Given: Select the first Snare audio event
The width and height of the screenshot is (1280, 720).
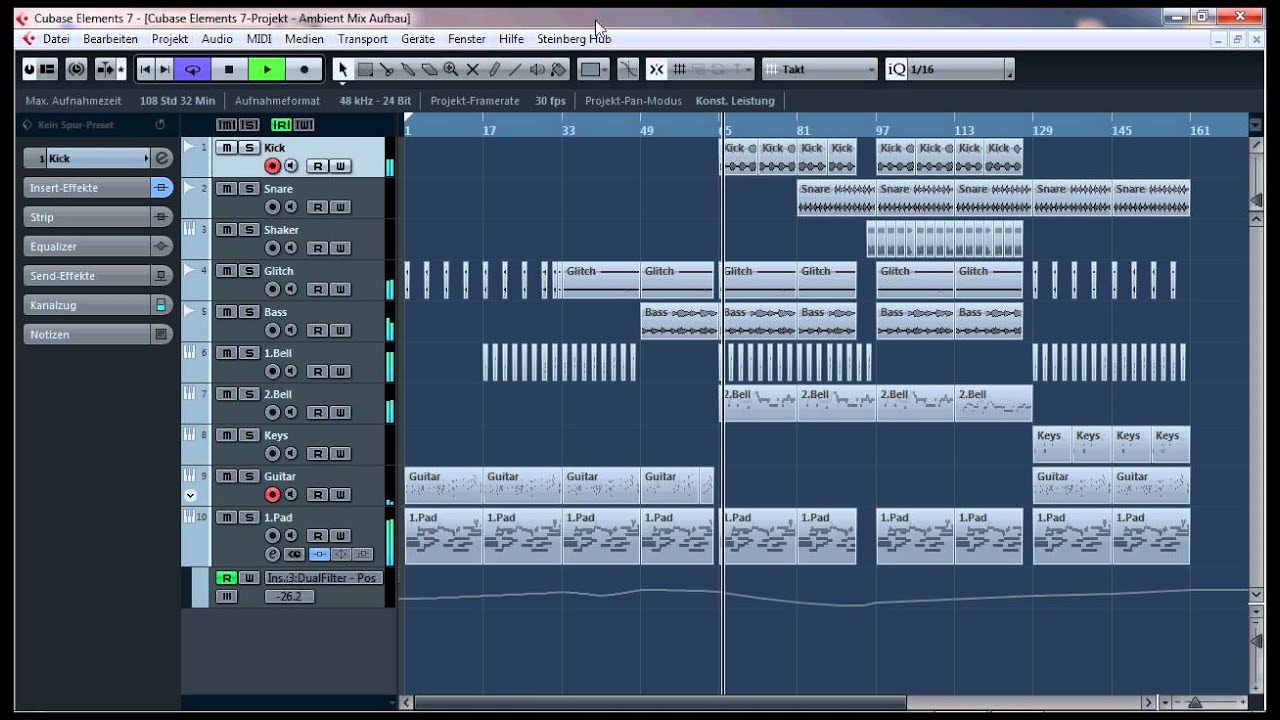Looking at the screenshot, I should point(836,198).
